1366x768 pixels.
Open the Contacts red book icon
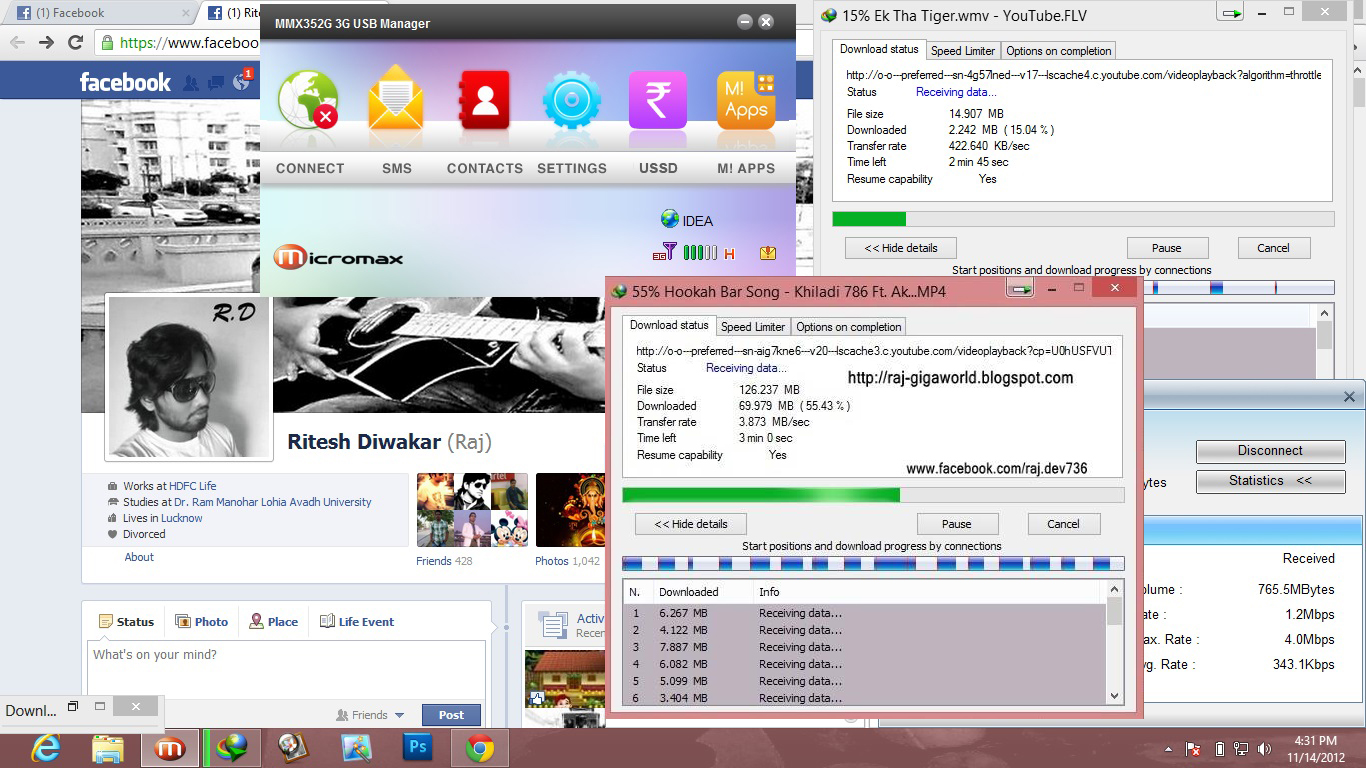(484, 100)
